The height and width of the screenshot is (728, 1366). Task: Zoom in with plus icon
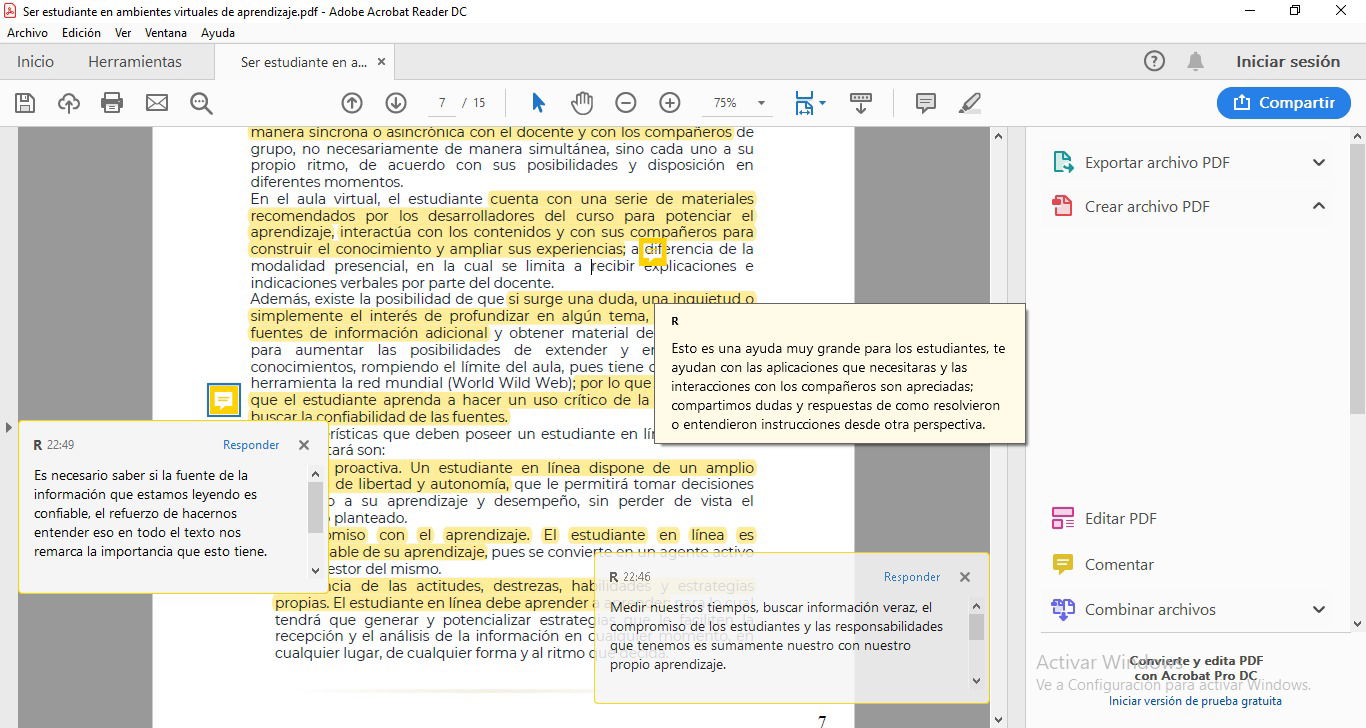pos(670,103)
